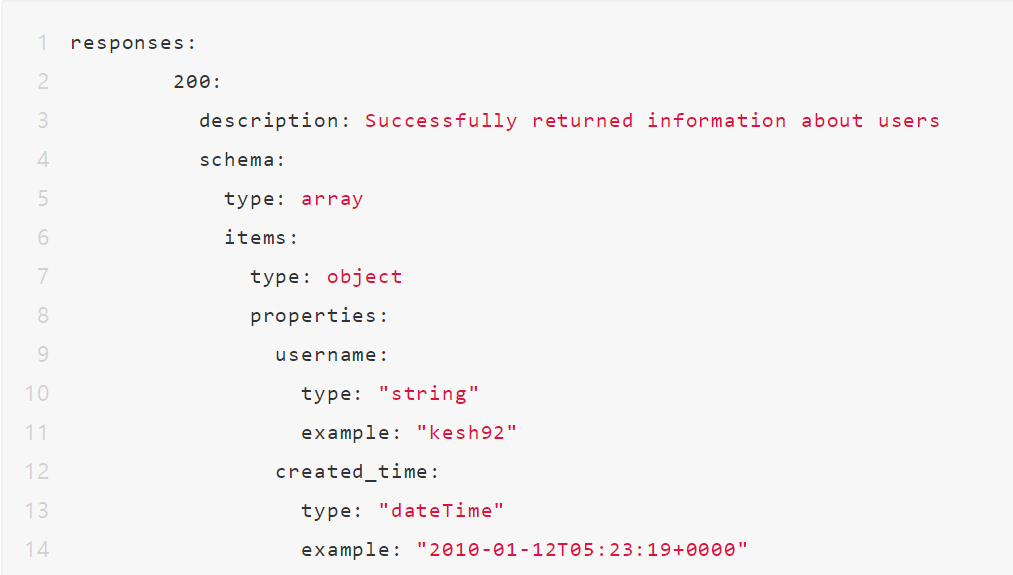Click line number 5 in the gutter
Screen dimensions: 1013x575
pos(43,199)
